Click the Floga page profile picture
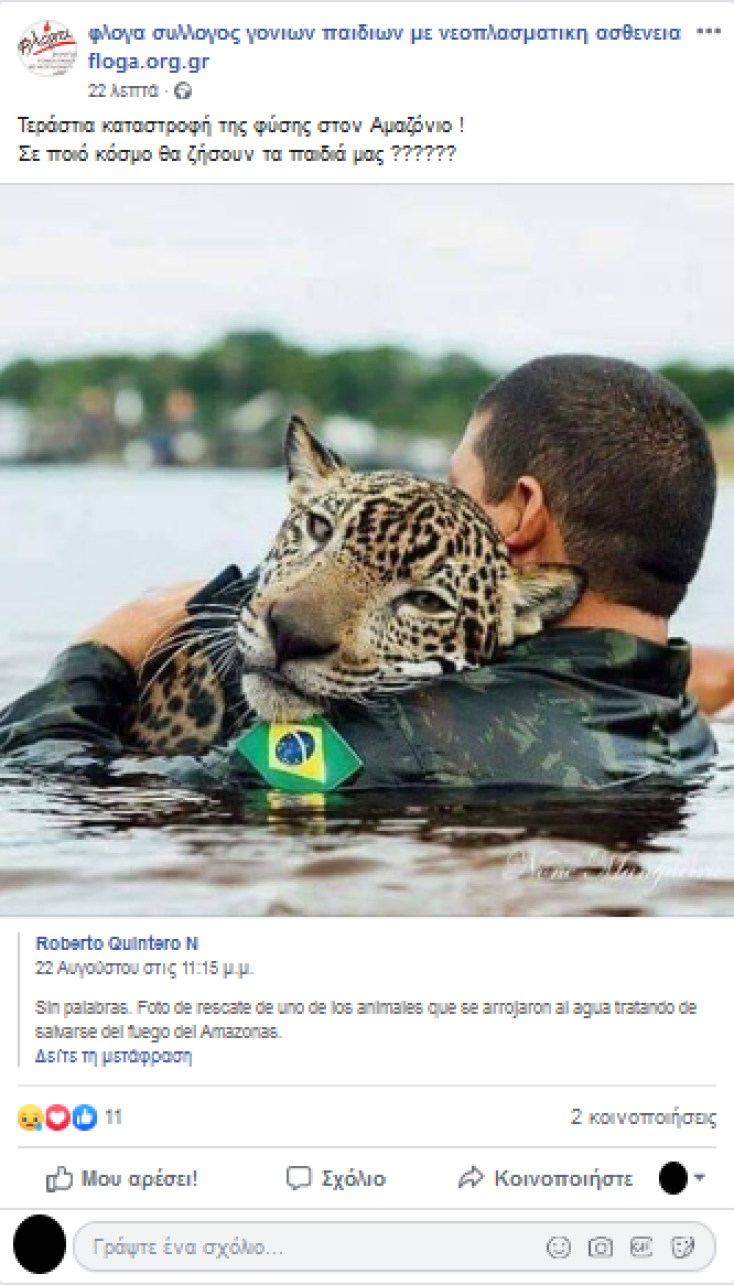The width and height of the screenshot is (734, 1285). click(47, 49)
